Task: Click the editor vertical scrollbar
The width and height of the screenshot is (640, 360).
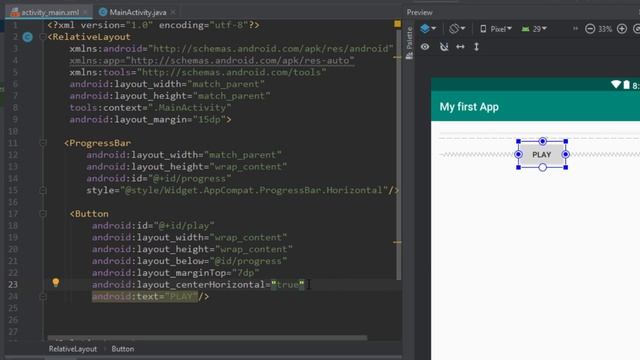Action: pos(398,155)
